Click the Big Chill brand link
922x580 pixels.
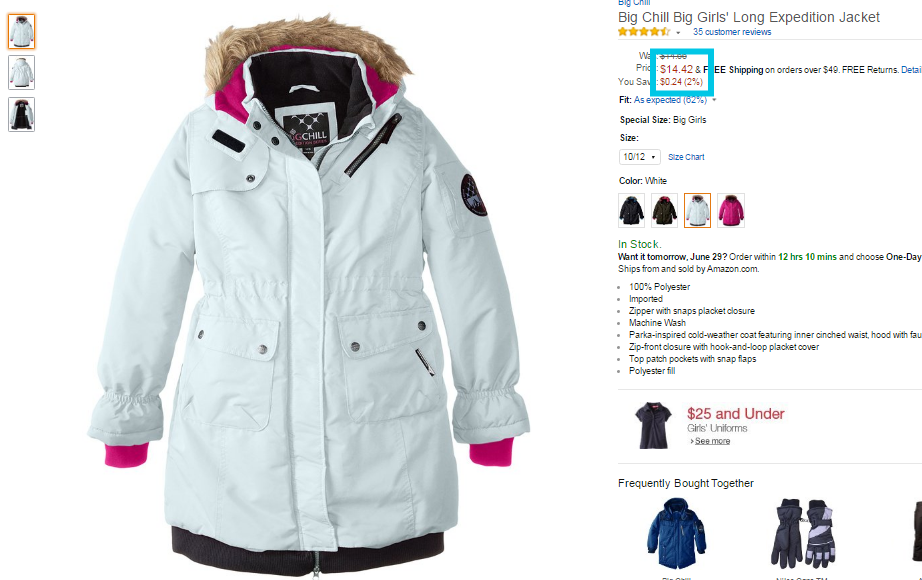coord(634,3)
